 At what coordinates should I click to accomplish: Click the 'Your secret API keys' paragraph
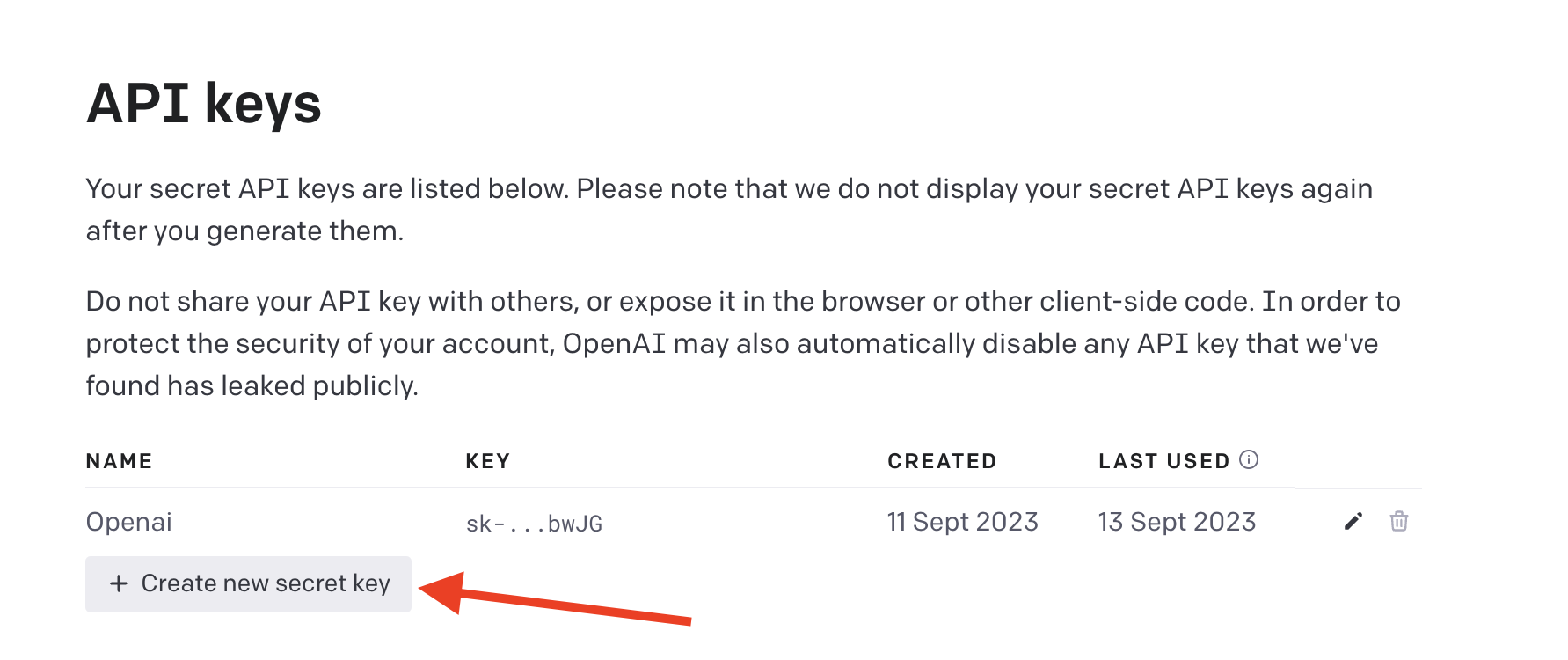point(729,209)
